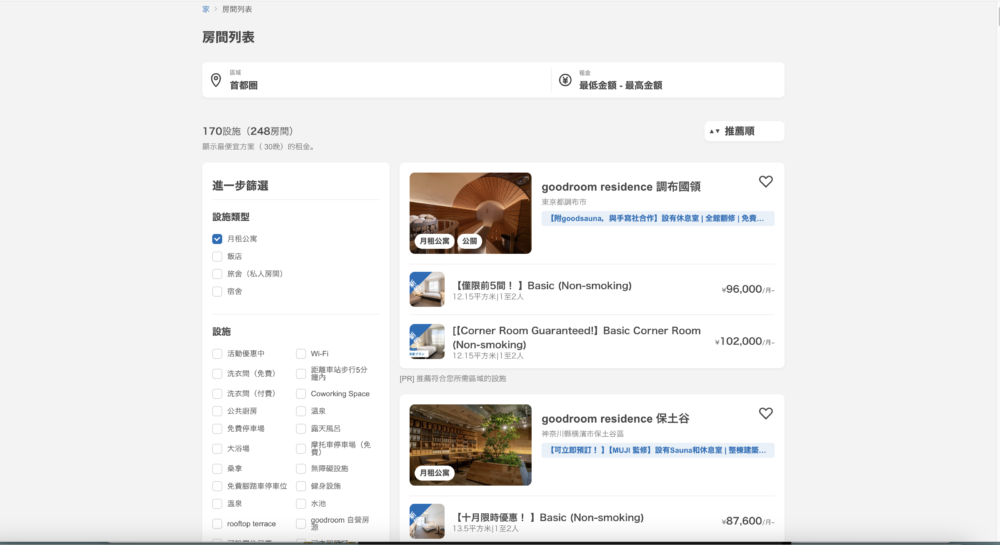1000x545 pixels.
Task: Click the 【僅限前5間!】 Basic room thumbnail icon
Action: coord(427,289)
